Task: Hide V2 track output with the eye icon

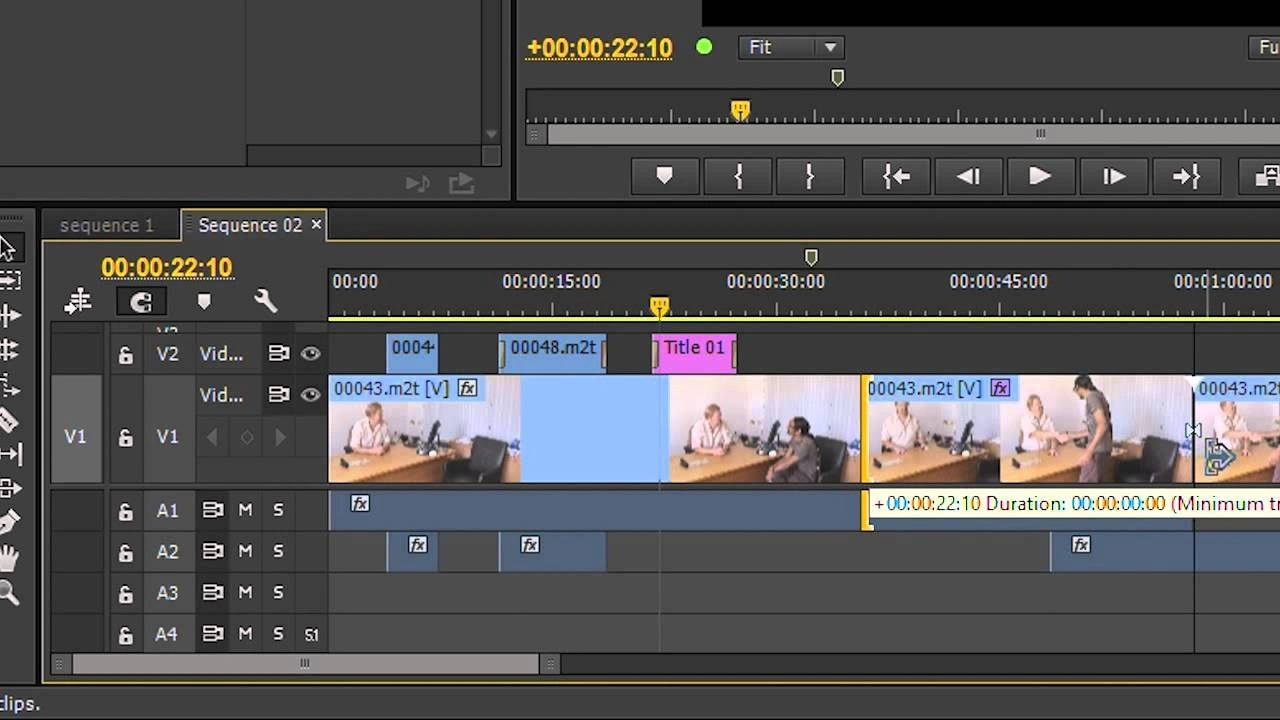Action: click(x=311, y=353)
